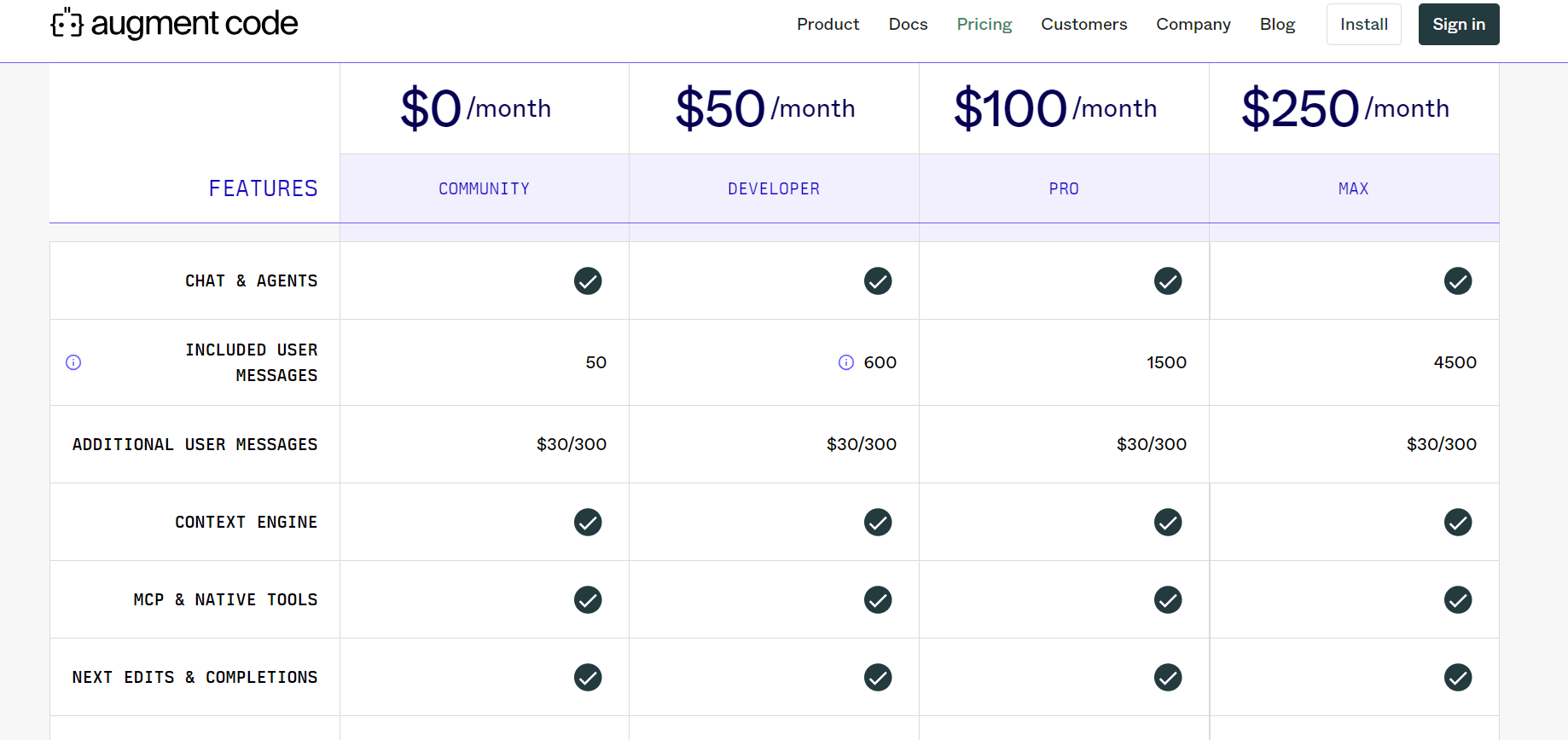
Task: Click Context Engine checkmark under Community
Action: (x=588, y=522)
